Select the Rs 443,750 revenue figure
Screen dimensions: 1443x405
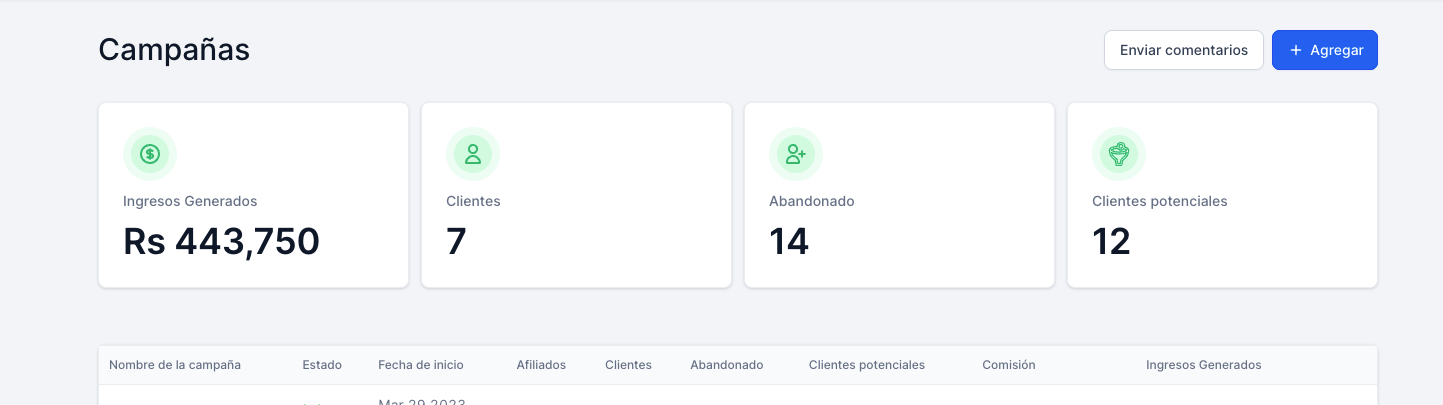[x=221, y=242]
